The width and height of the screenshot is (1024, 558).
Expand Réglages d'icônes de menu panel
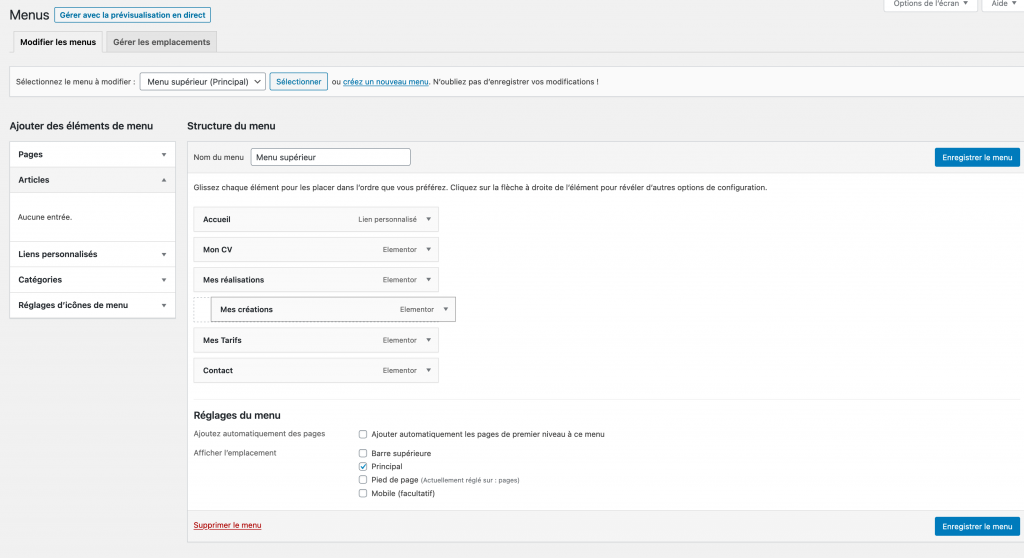tap(92, 305)
